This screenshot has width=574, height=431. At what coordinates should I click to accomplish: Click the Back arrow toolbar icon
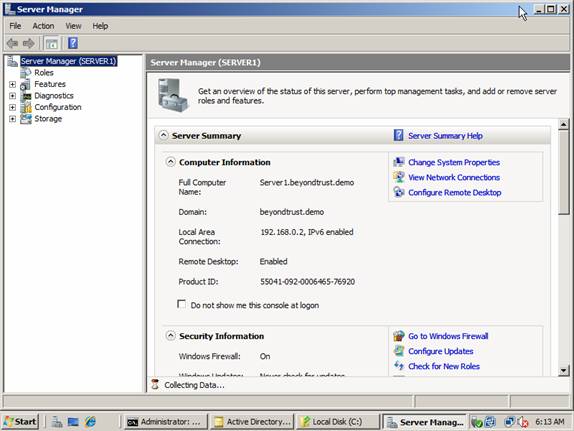12,43
